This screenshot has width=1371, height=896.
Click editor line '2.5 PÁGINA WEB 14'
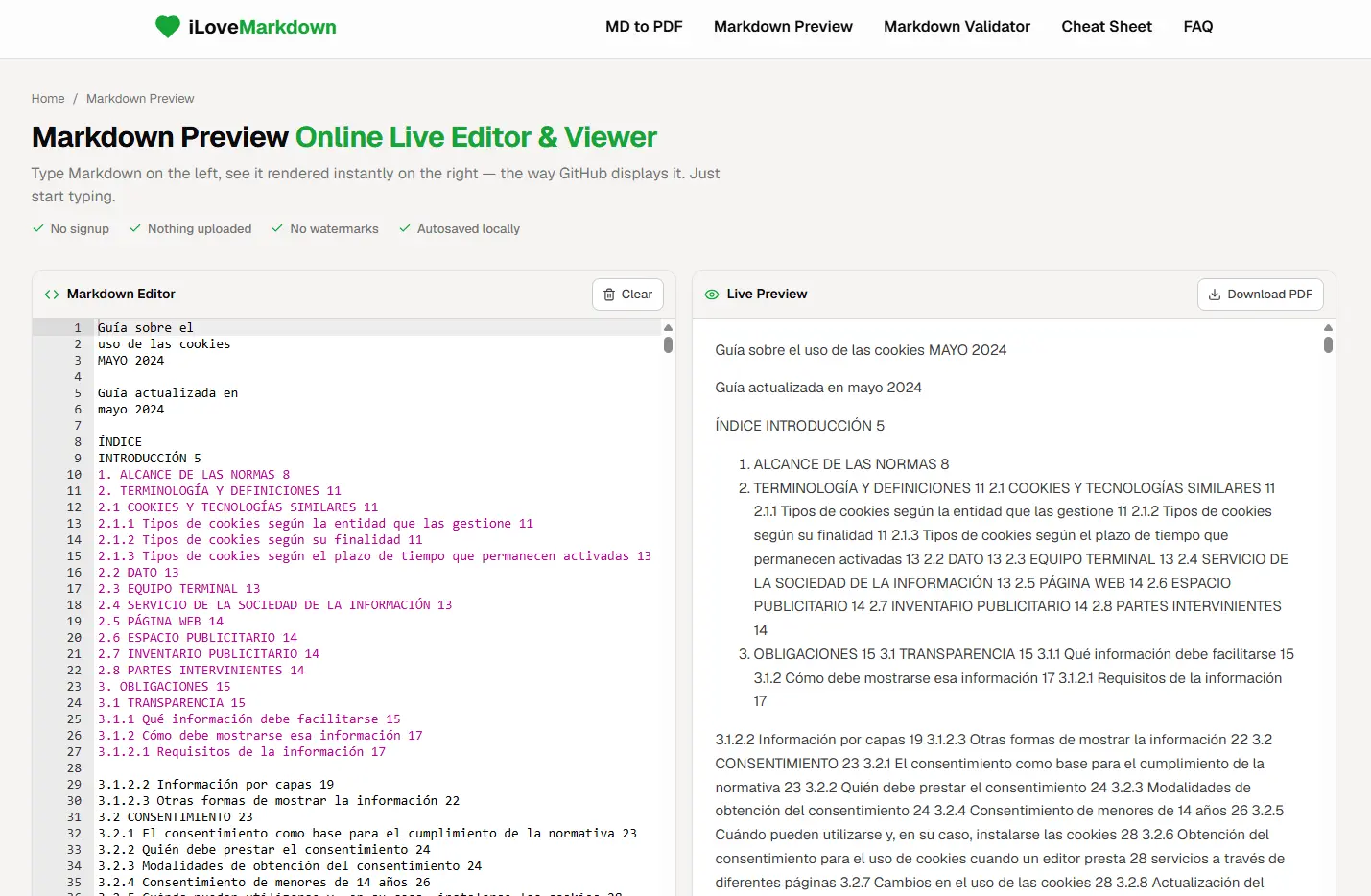(x=160, y=622)
